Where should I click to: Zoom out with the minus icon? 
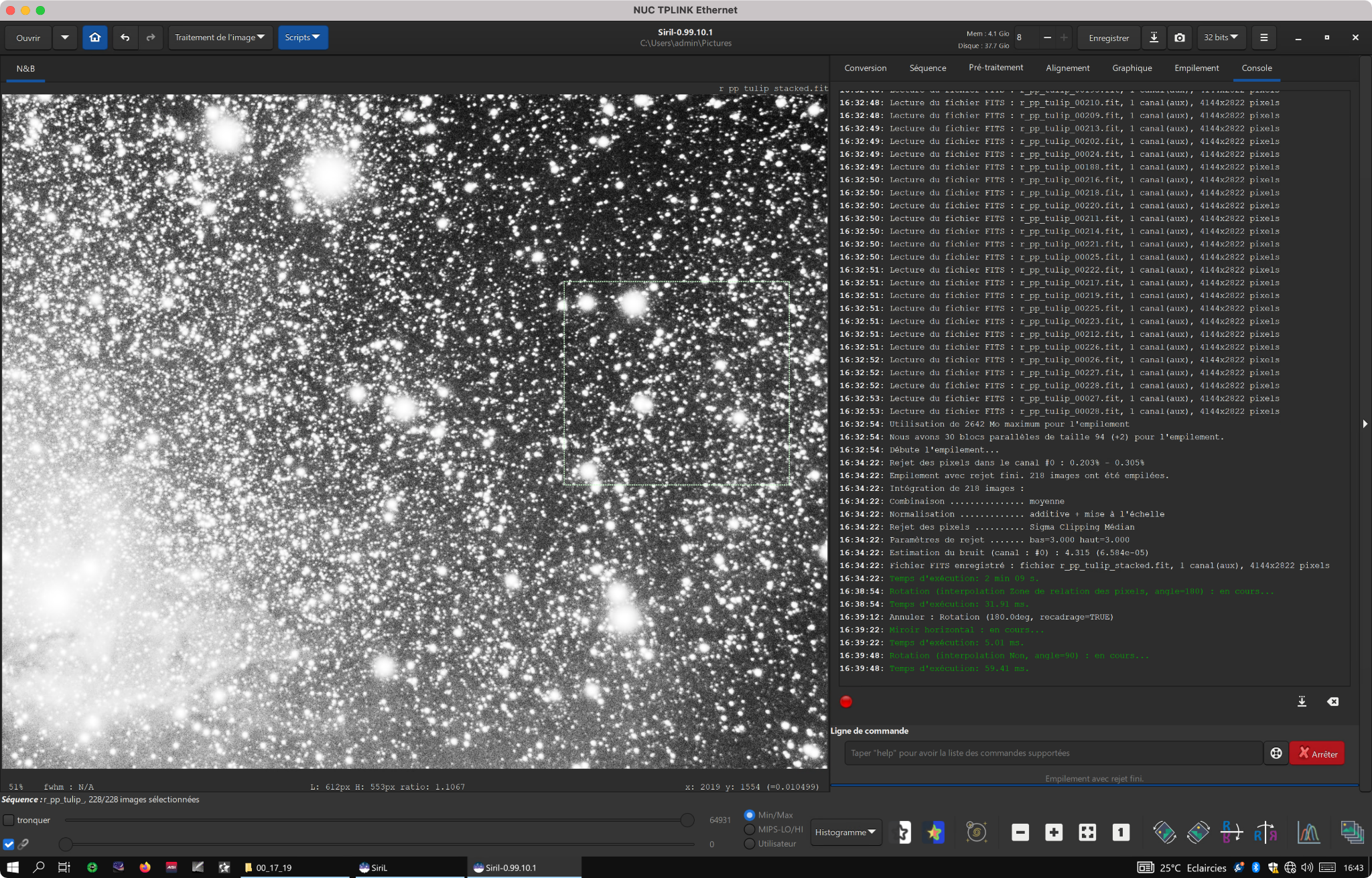coord(1020,832)
